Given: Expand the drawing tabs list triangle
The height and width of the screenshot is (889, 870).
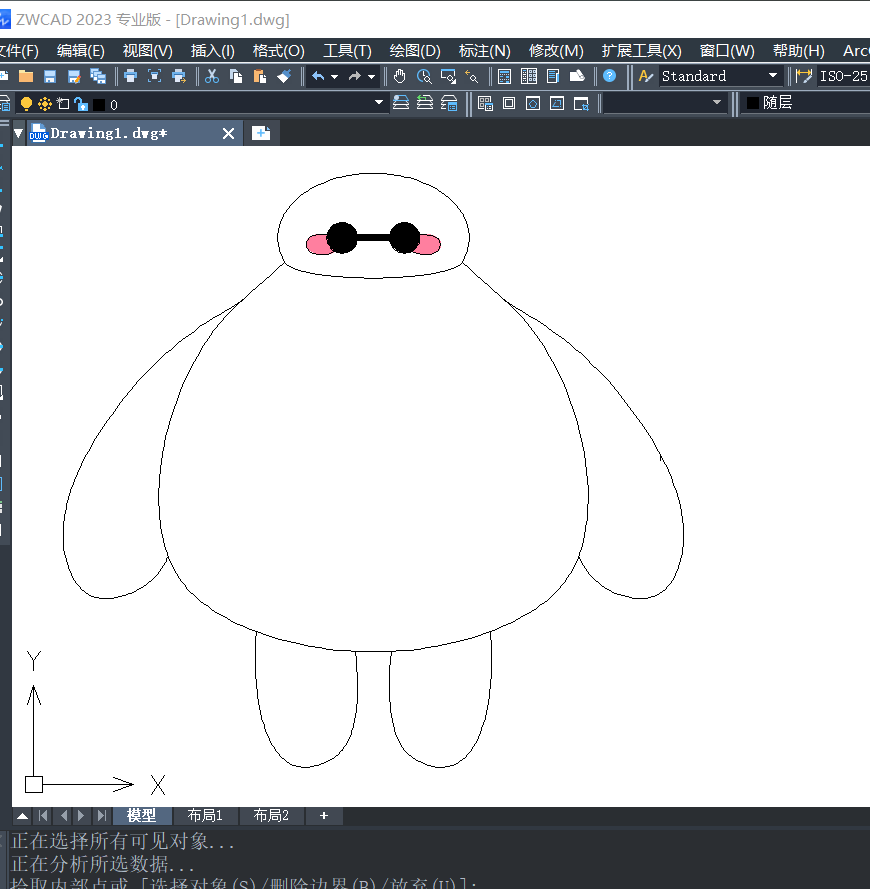Looking at the screenshot, I should tap(19, 133).
